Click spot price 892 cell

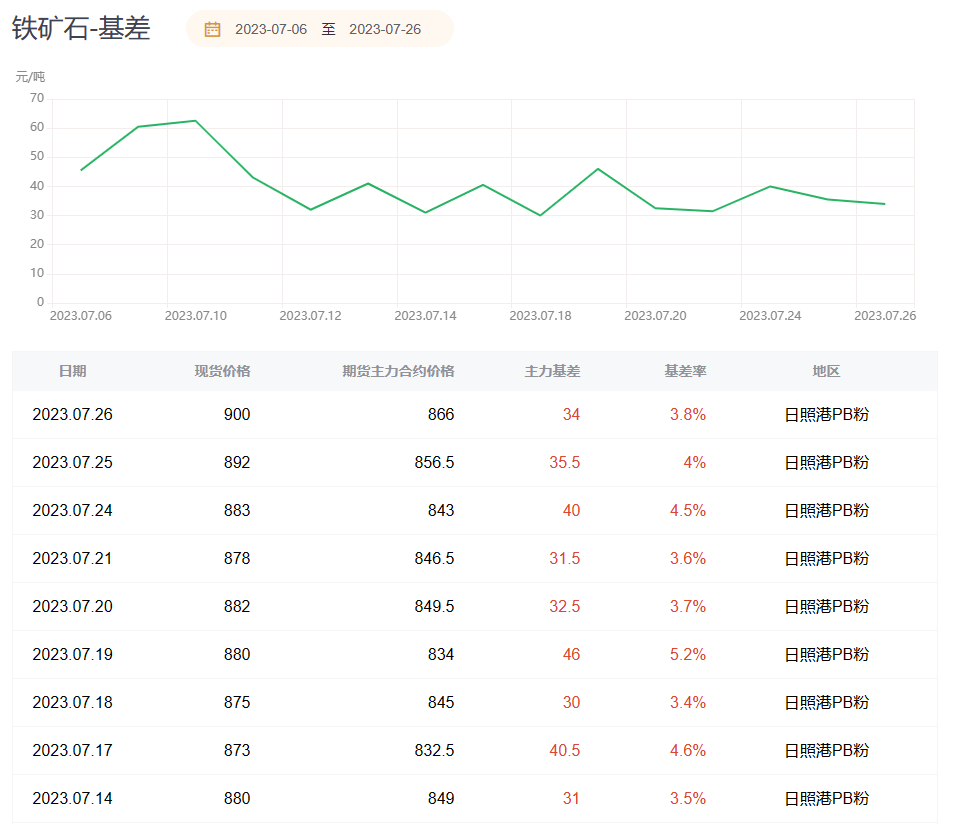[237, 462]
